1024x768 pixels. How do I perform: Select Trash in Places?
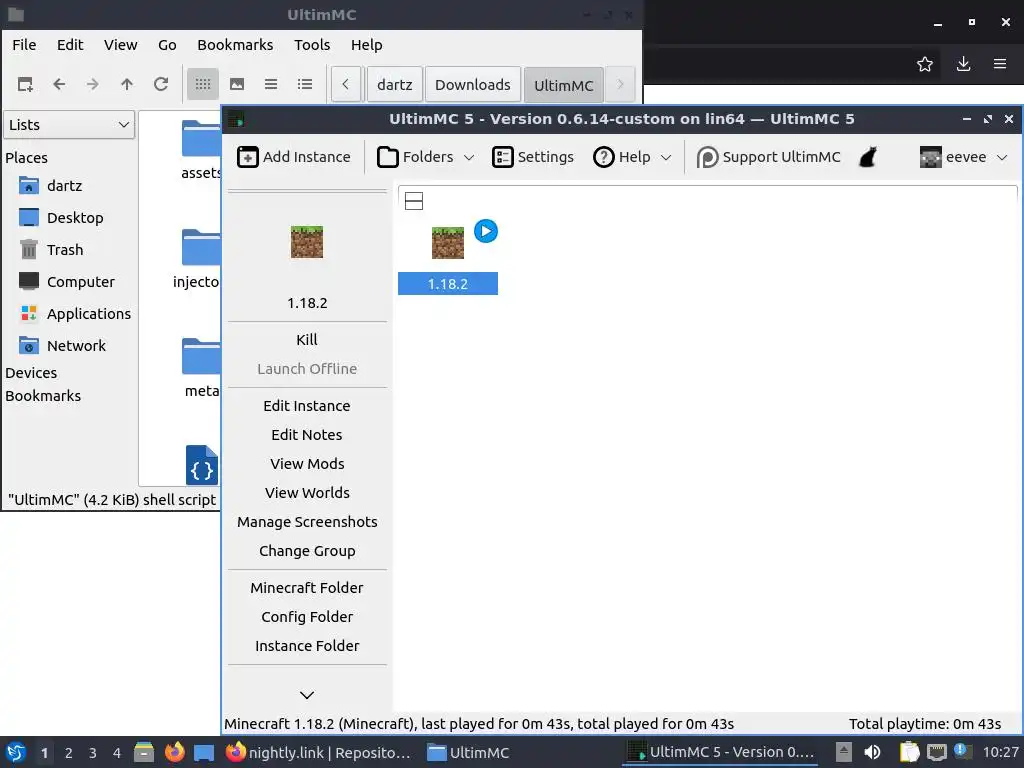[x=52, y=250]
